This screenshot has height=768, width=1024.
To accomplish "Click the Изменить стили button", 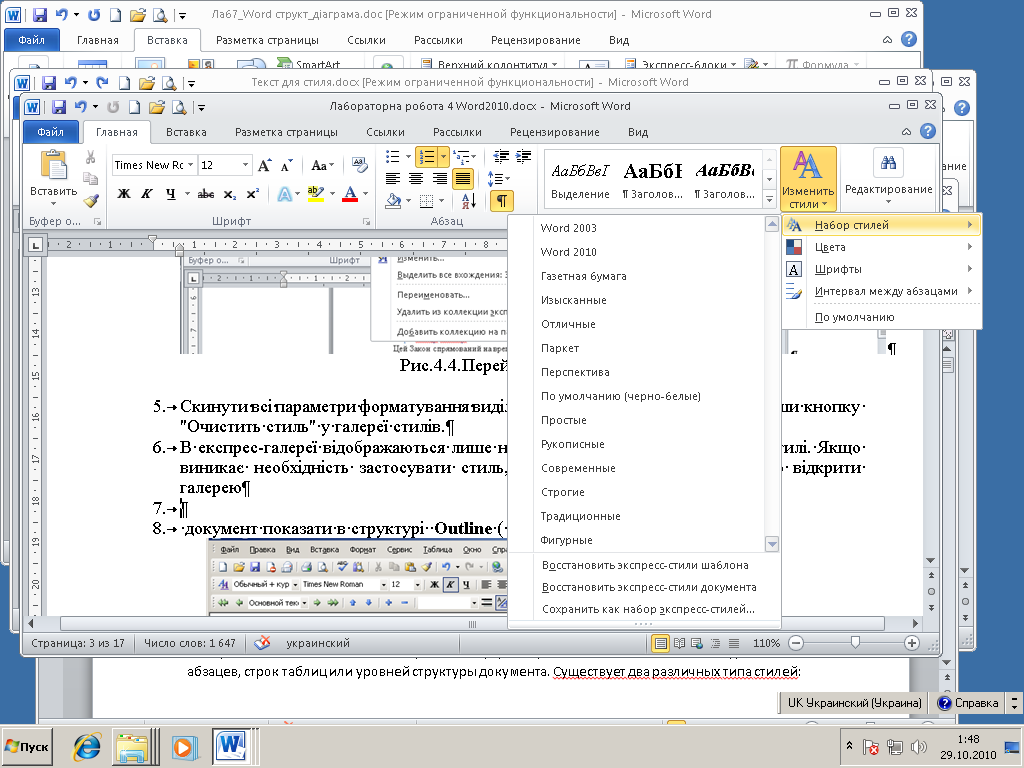I will coord(808,178).
